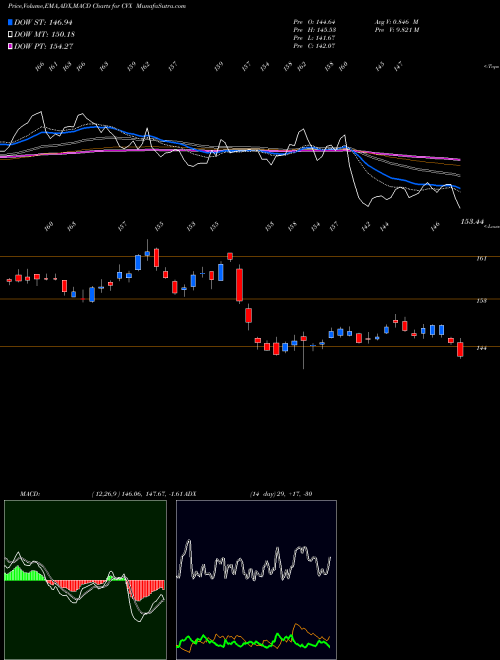Screen dimensions: 500x660
Task: Click the blue DOW ST legend swatch
Action: point(10,22)
